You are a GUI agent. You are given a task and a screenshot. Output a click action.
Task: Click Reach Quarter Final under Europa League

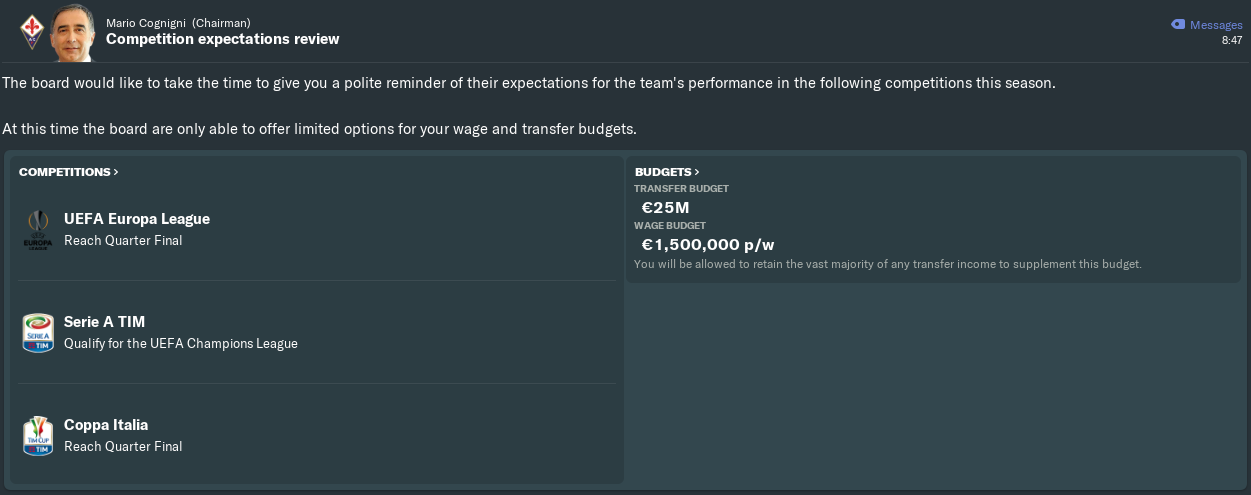[x=123, y=241]
